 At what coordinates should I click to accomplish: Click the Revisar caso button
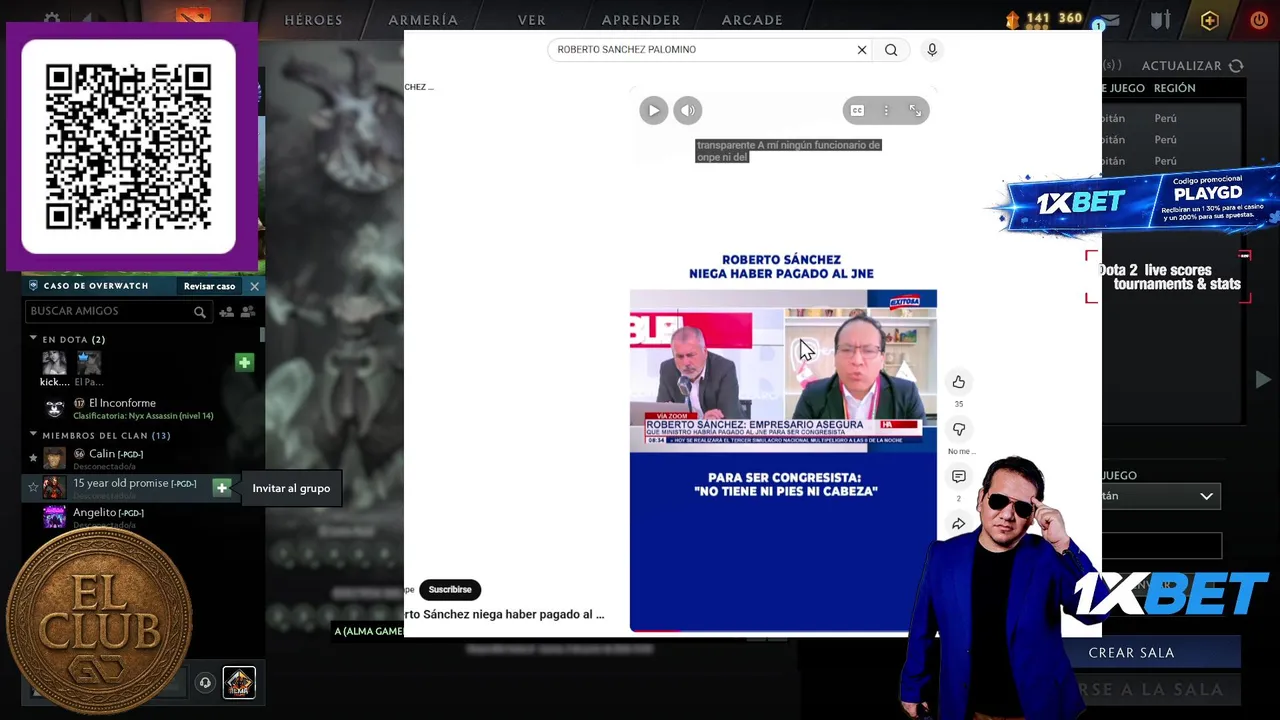209,286
